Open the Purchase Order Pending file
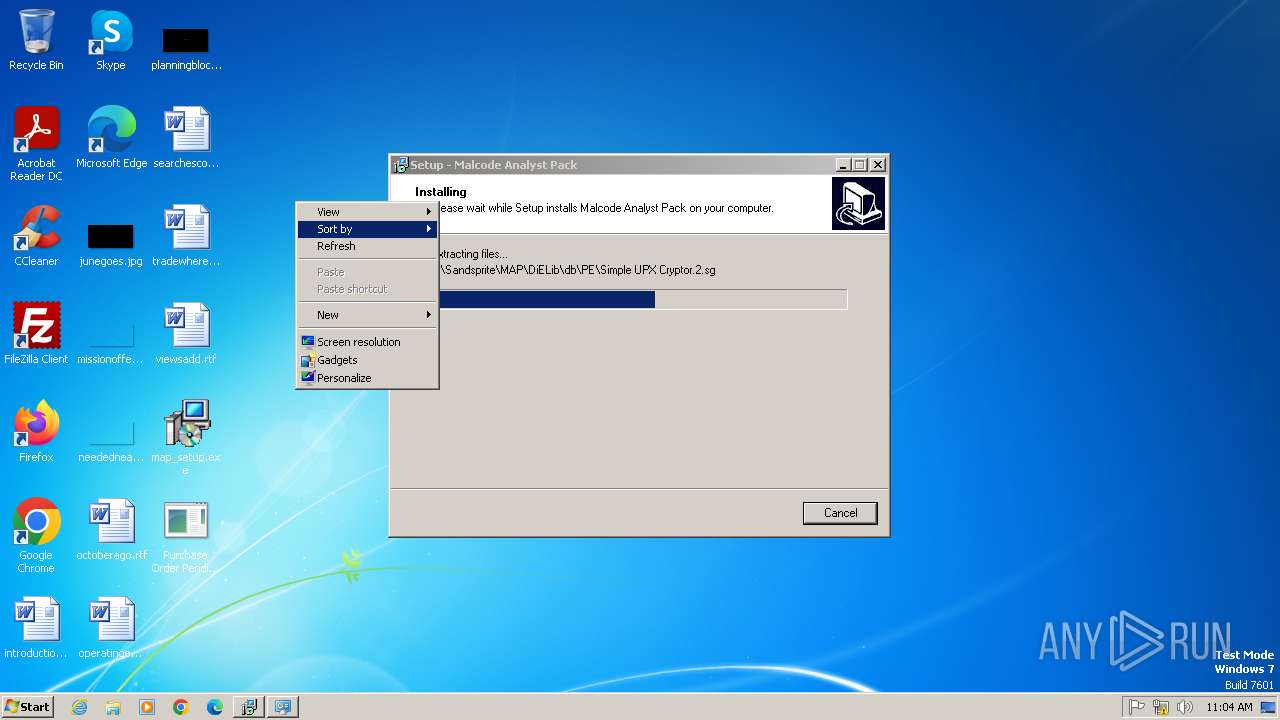 click(x=186, y=536)
